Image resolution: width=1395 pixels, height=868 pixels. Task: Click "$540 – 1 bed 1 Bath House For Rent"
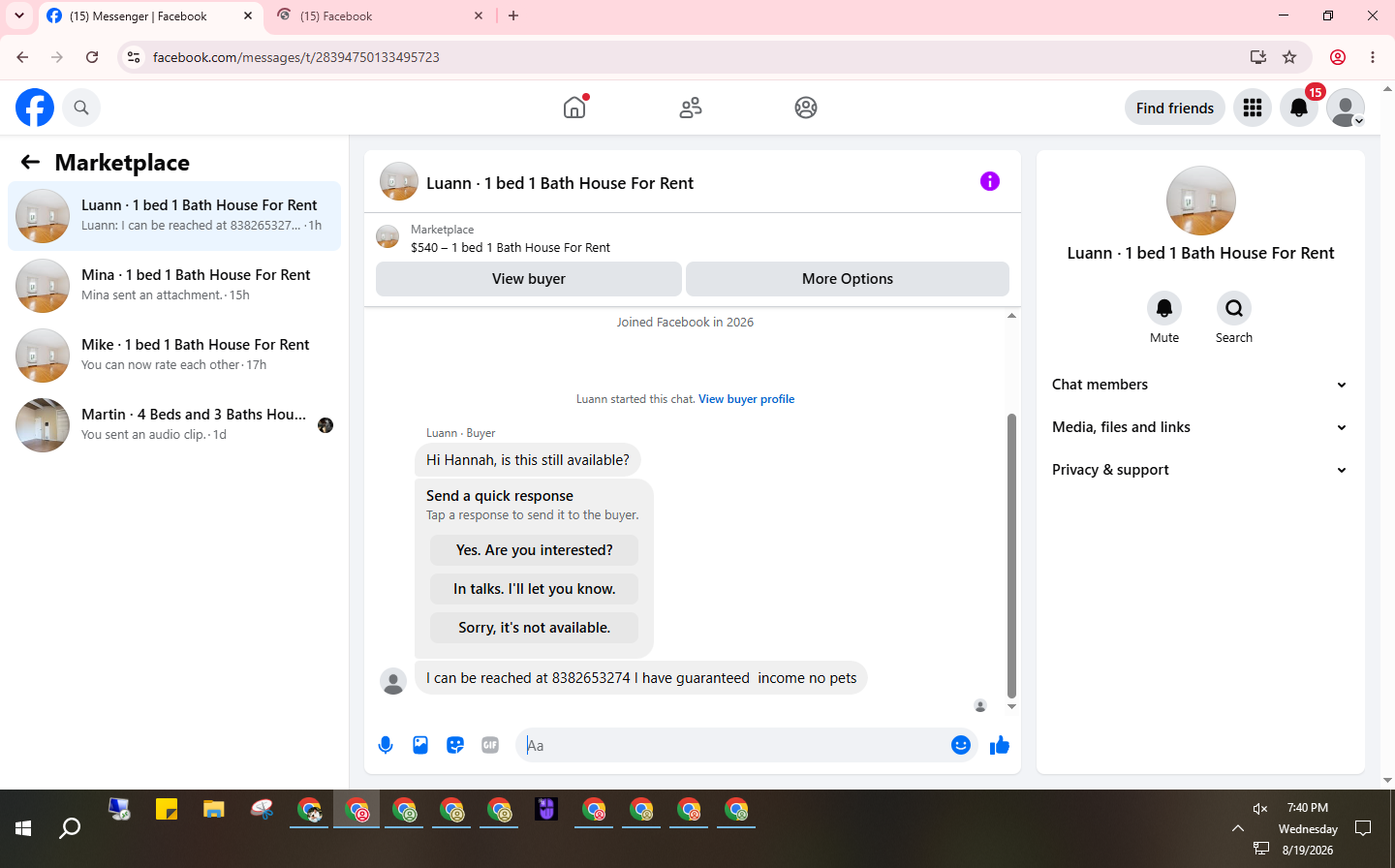[511, 248]
